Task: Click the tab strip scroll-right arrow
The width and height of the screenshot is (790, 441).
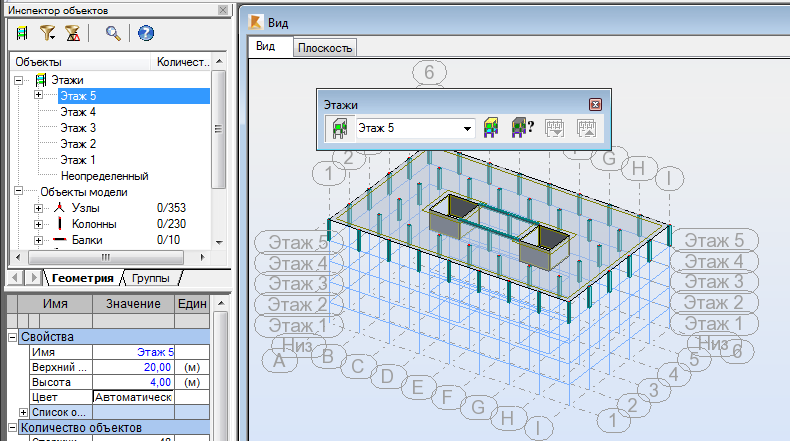Action: (33, 278)
